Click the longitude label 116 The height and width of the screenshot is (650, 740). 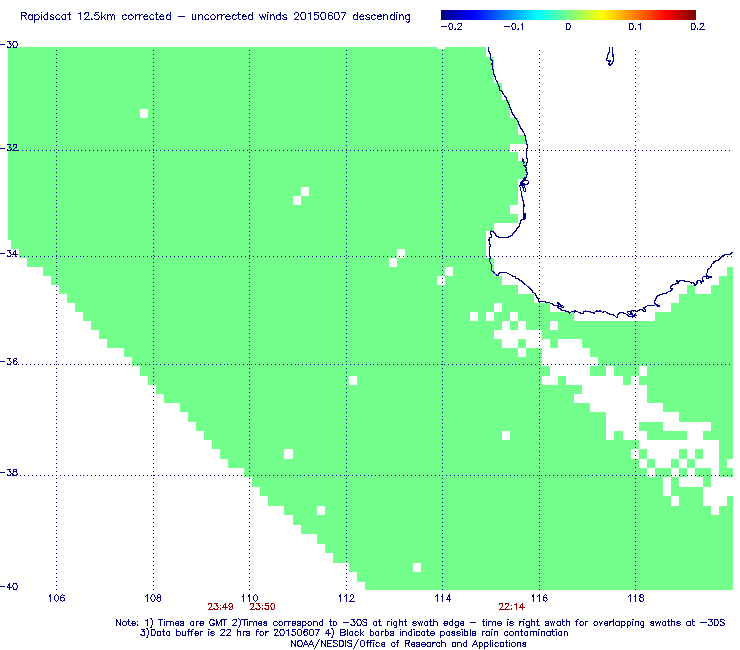pos(539,598)
